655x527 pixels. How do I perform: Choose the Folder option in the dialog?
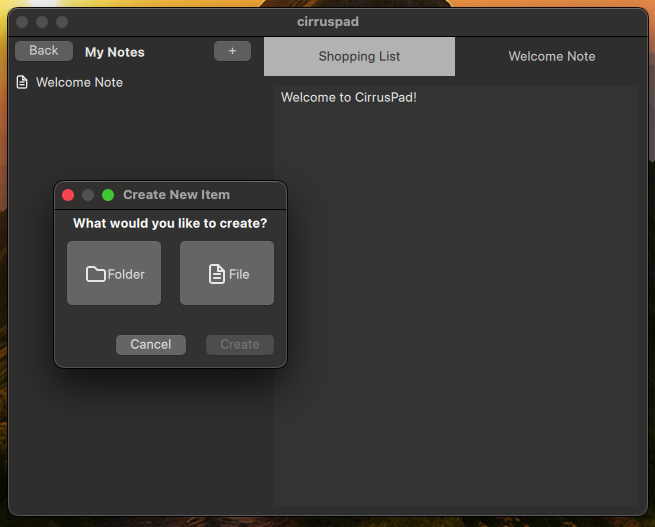point(114,273)
